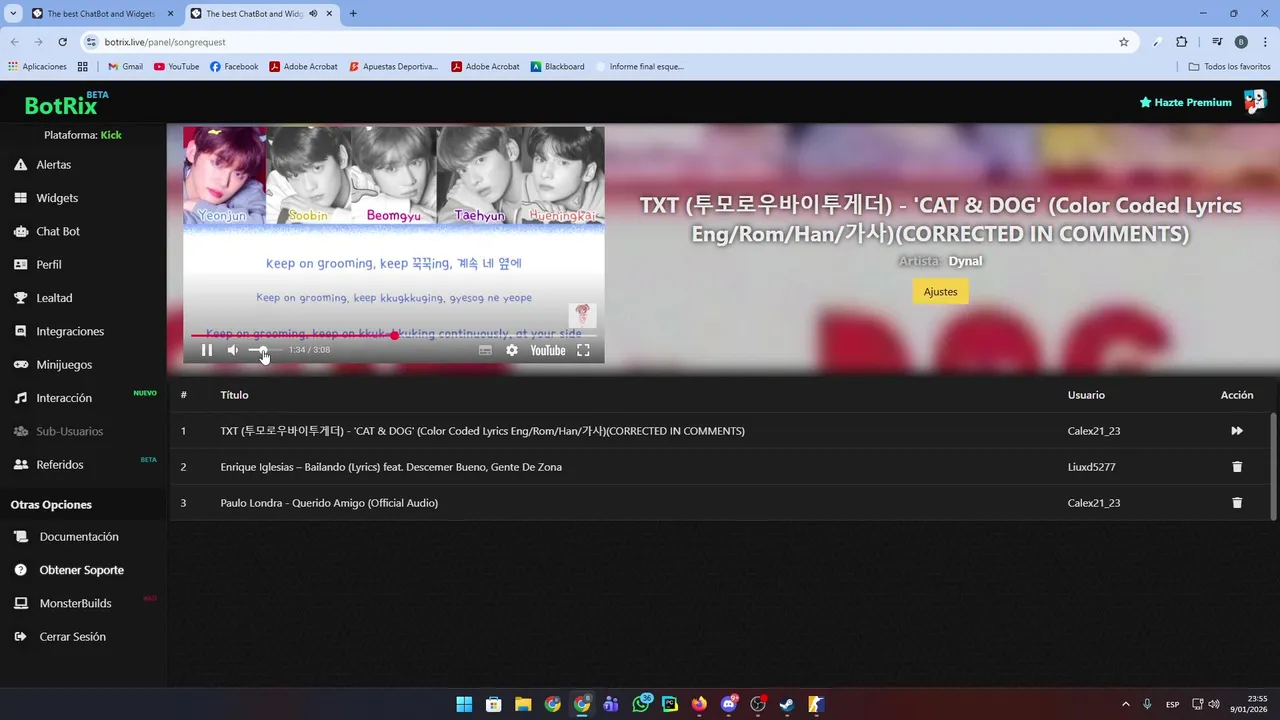The image size is (1280, 720).
Task: Adjust the video volume slider
Action: (264, 350)
